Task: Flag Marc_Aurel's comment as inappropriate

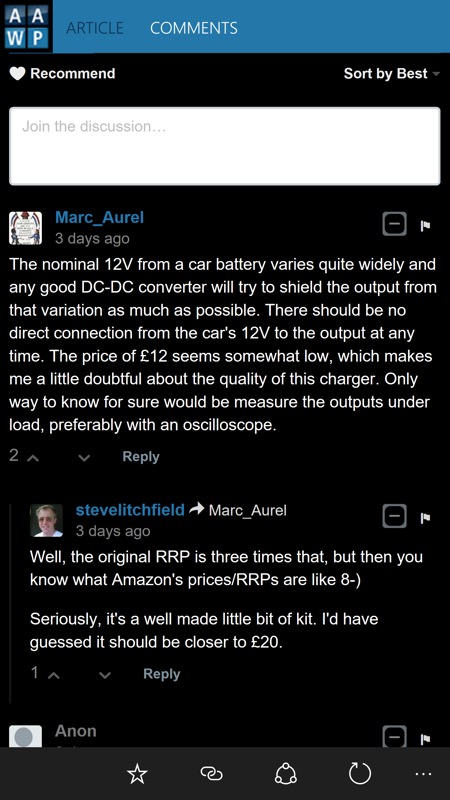Action: coord(424,225)
